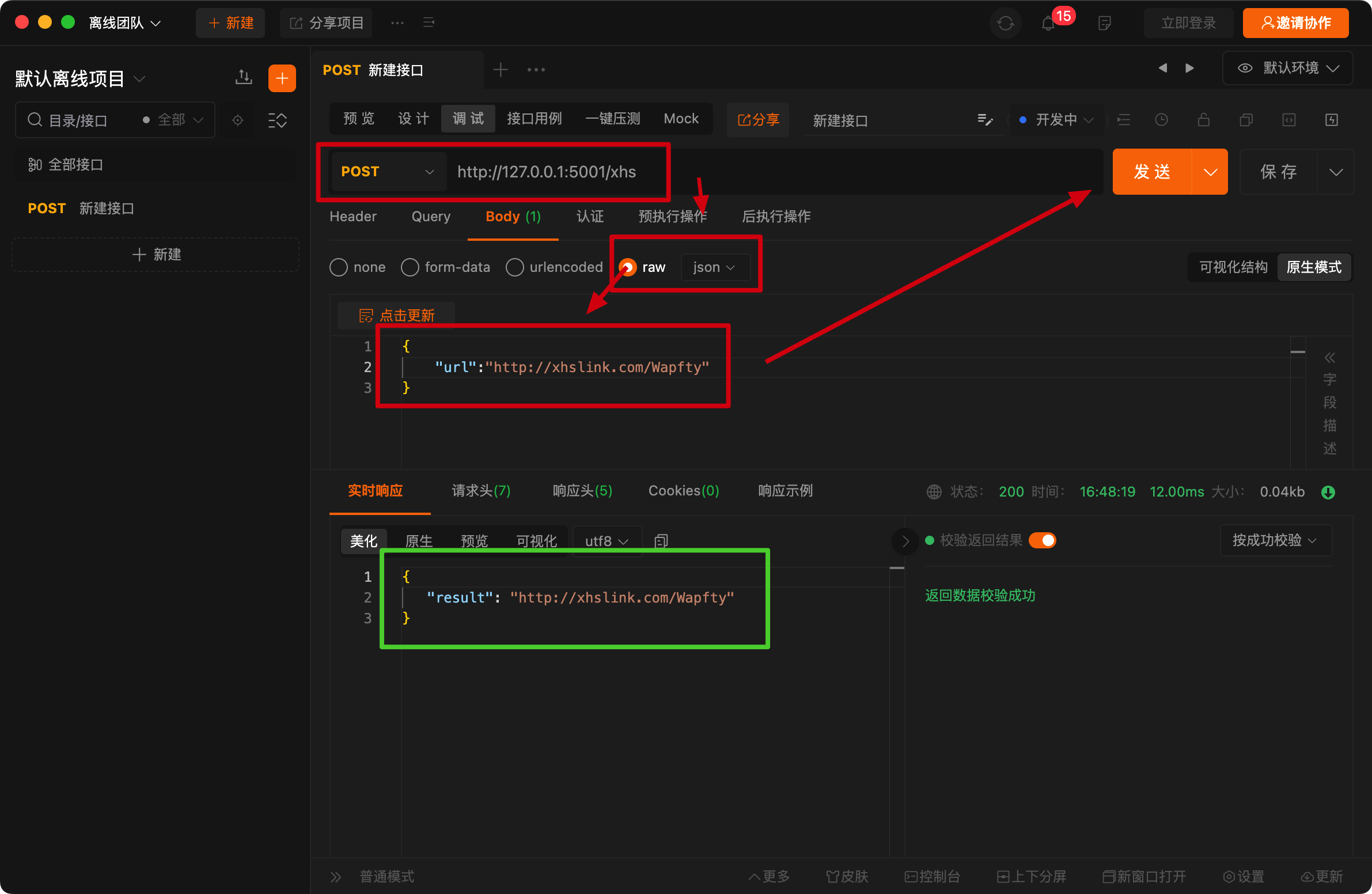Click the lock icon in interface toolbar
Screen dimensions: 1372x894
pos(1204,120)
